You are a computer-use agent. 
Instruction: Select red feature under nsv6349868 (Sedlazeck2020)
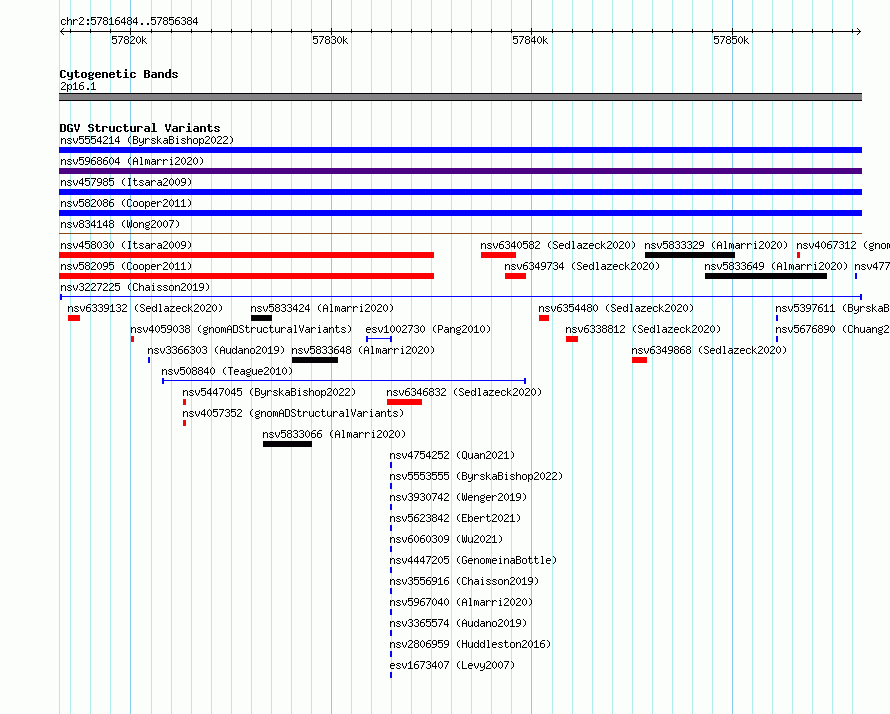[x=639, y=360]
